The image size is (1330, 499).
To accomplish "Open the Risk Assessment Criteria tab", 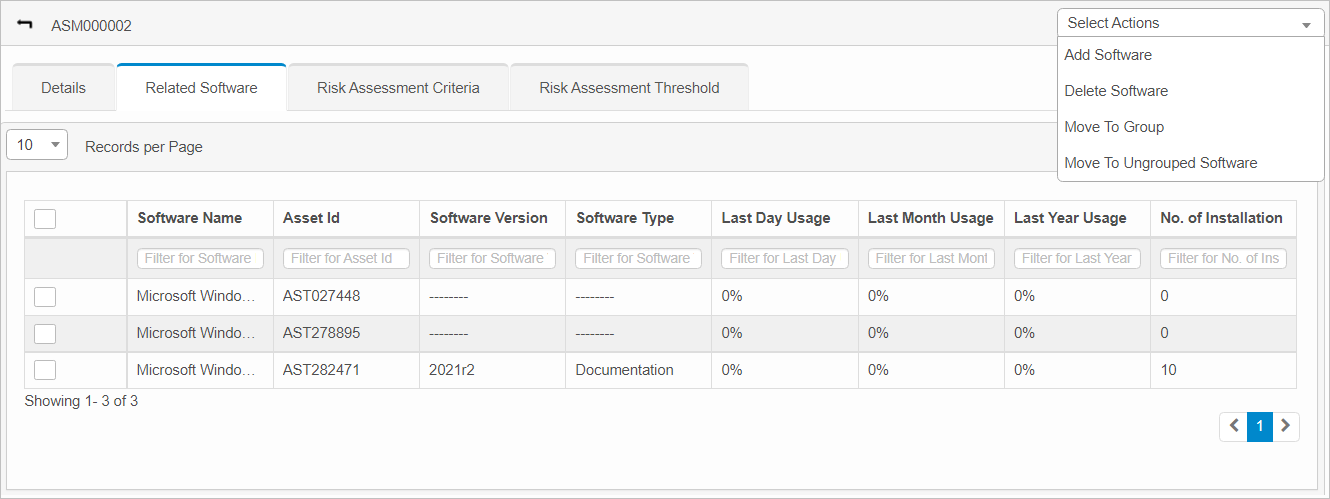I will (398, 88).
